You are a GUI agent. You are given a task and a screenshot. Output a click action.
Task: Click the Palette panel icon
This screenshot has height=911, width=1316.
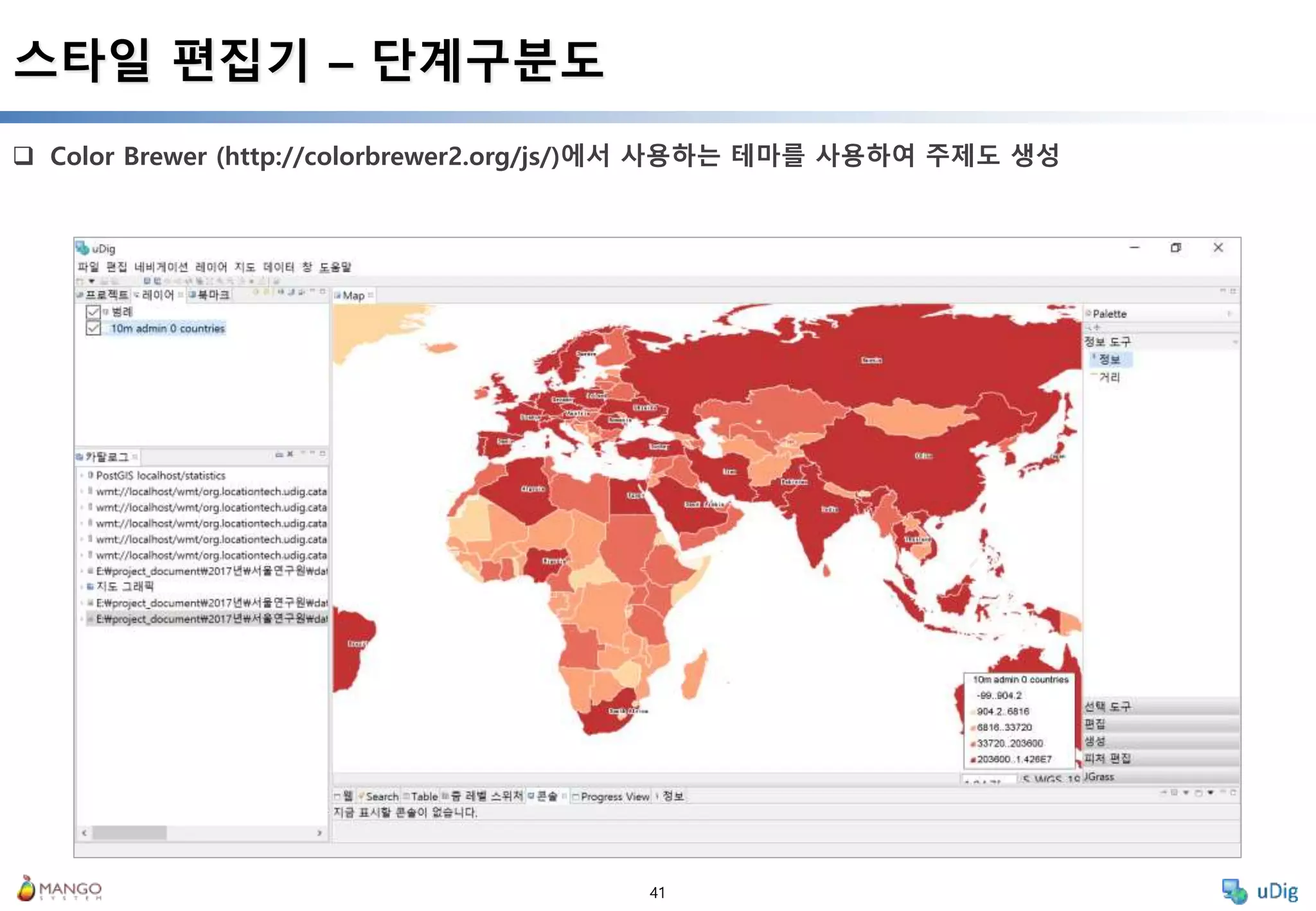point(1089,314)
